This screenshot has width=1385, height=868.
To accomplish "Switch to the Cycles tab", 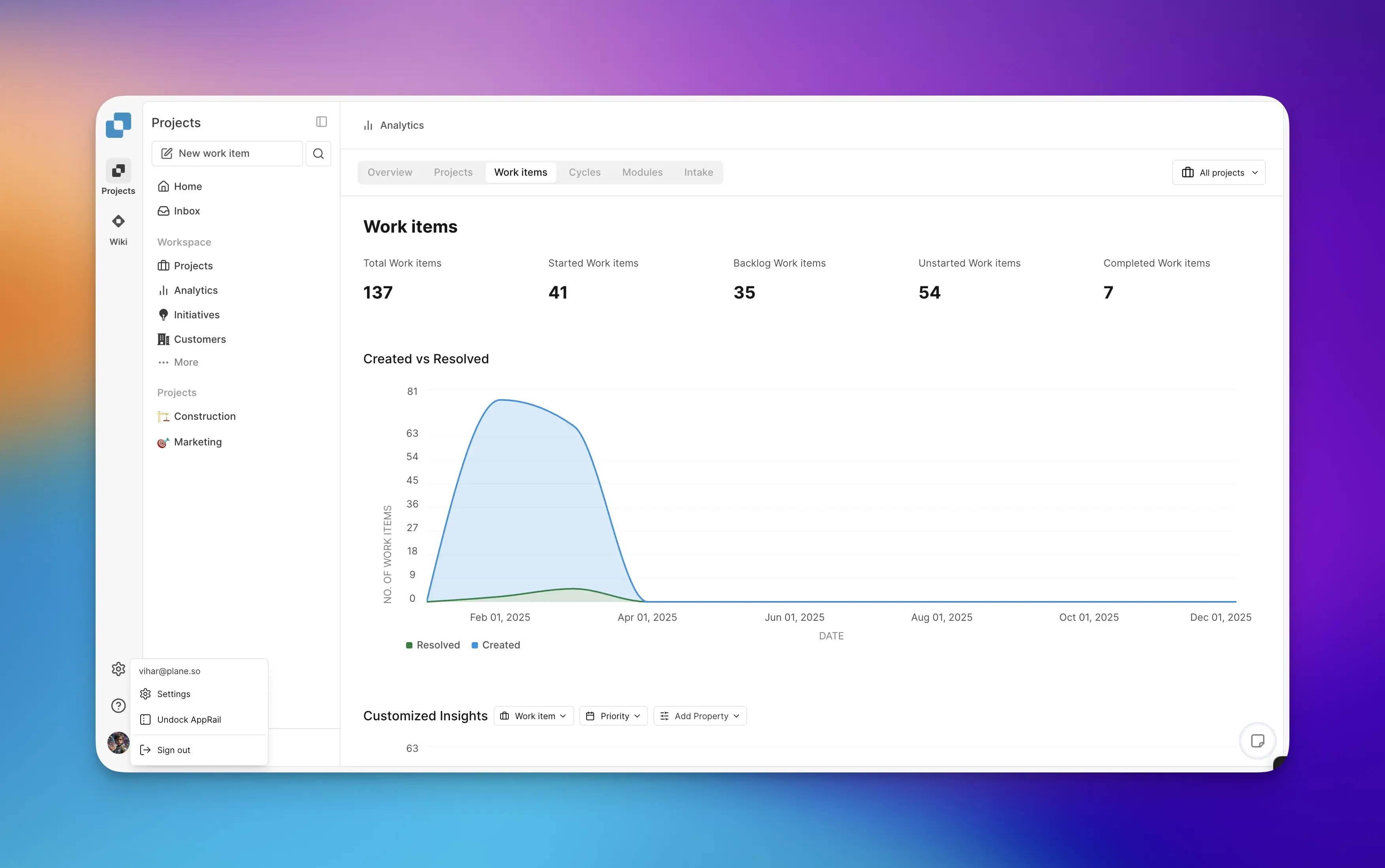I will 584,172.
